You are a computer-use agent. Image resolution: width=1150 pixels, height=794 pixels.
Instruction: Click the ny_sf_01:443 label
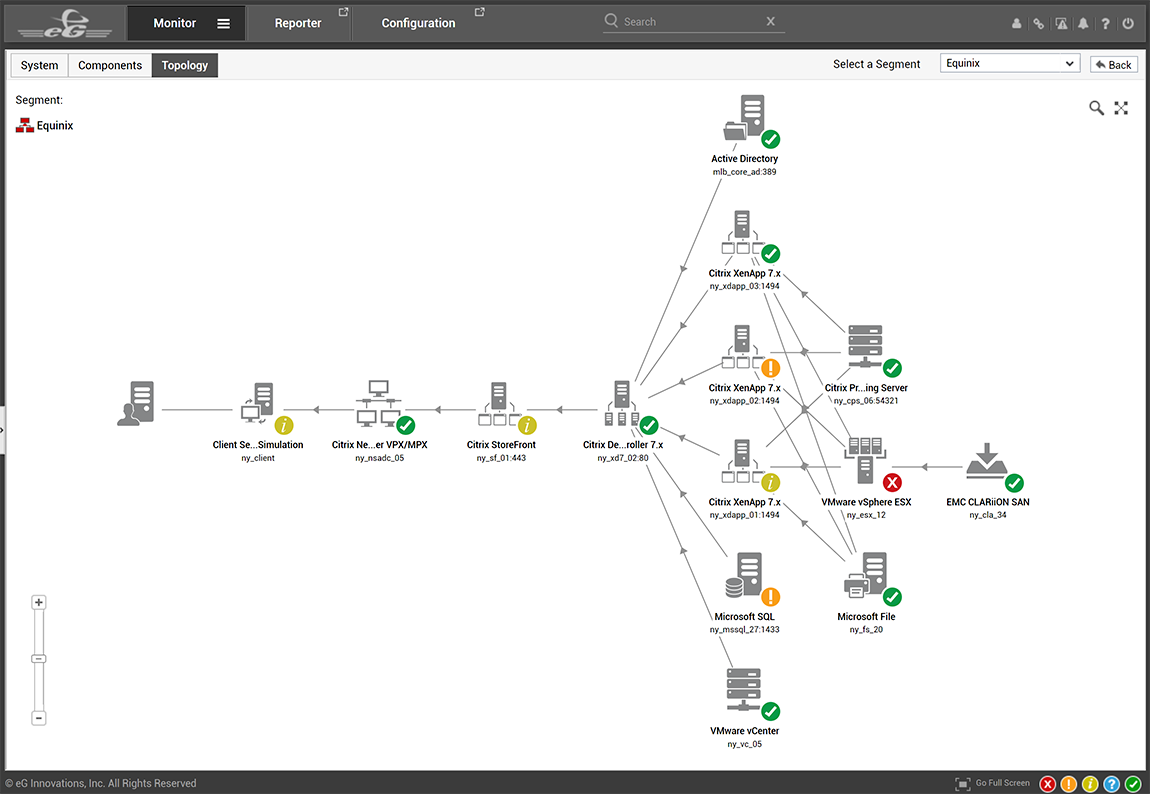coord(501,458)
